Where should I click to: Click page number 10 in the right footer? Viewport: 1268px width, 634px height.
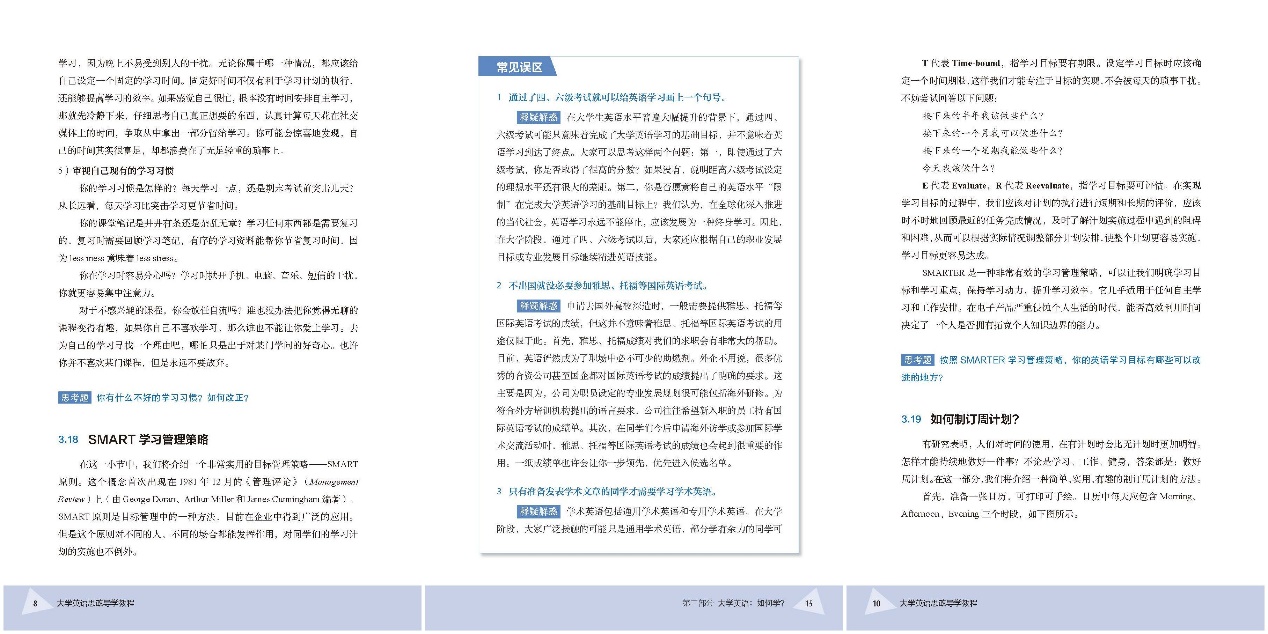[x=877, y=603]
